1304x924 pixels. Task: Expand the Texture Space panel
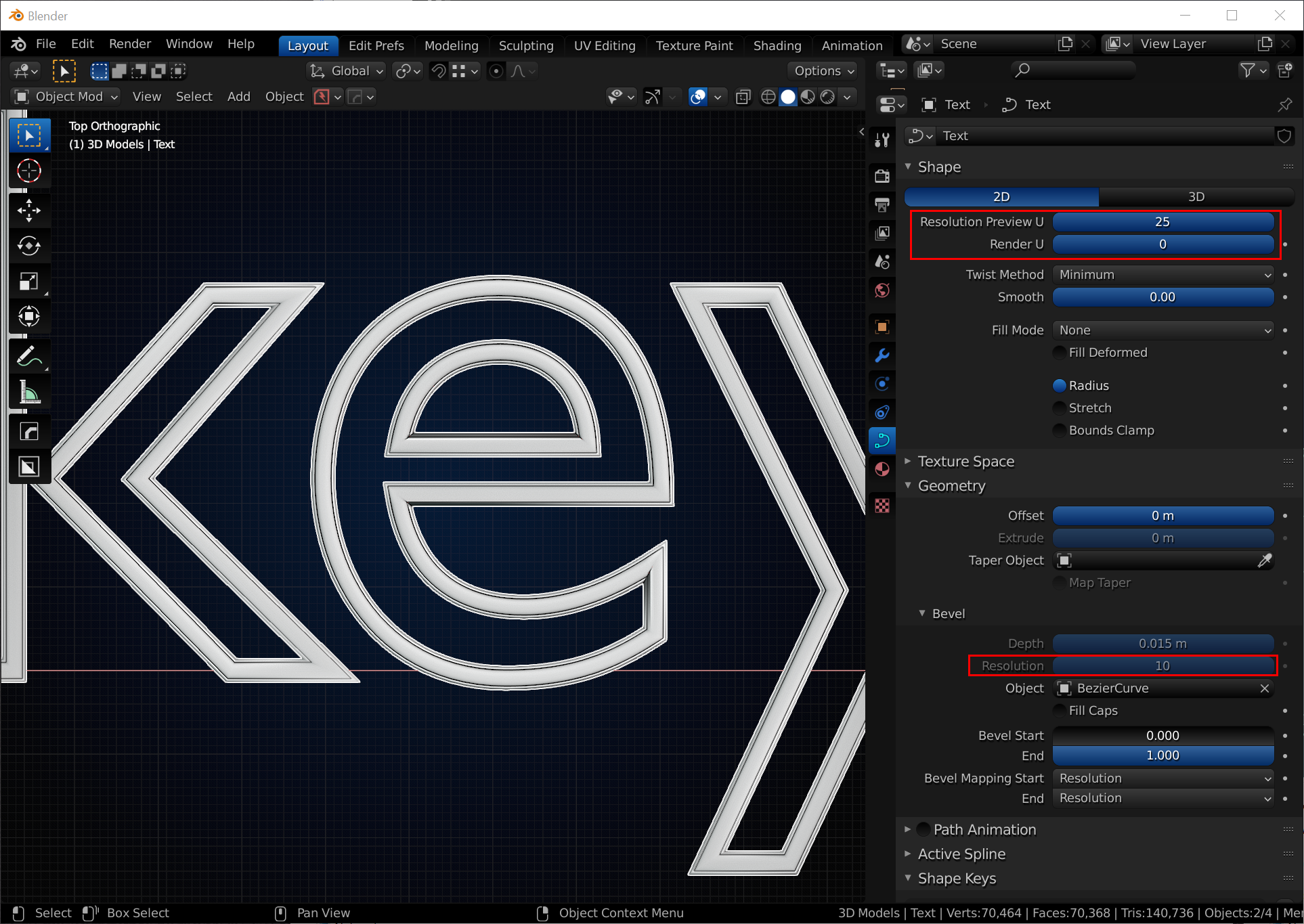click(965, 461)
